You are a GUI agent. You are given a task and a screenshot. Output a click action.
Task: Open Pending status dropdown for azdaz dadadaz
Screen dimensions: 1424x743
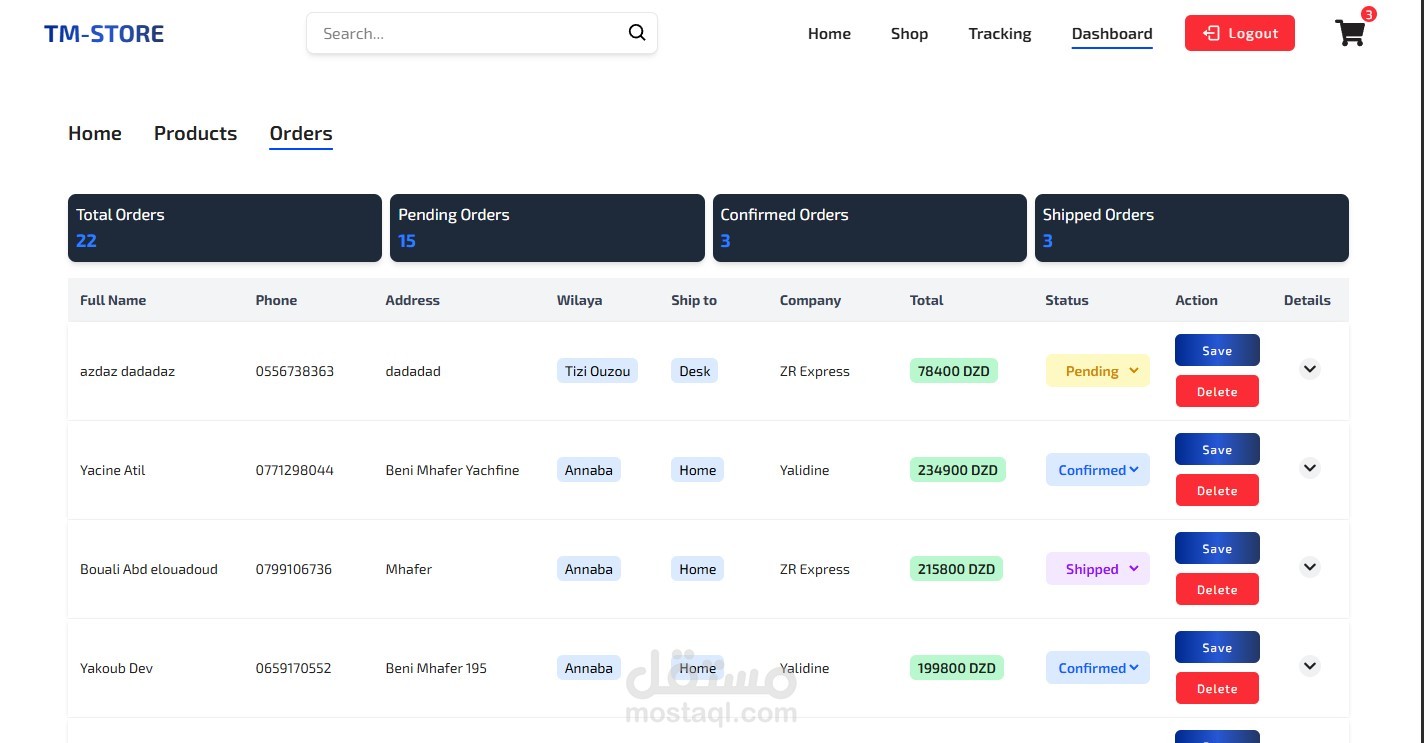(1098, 371)
